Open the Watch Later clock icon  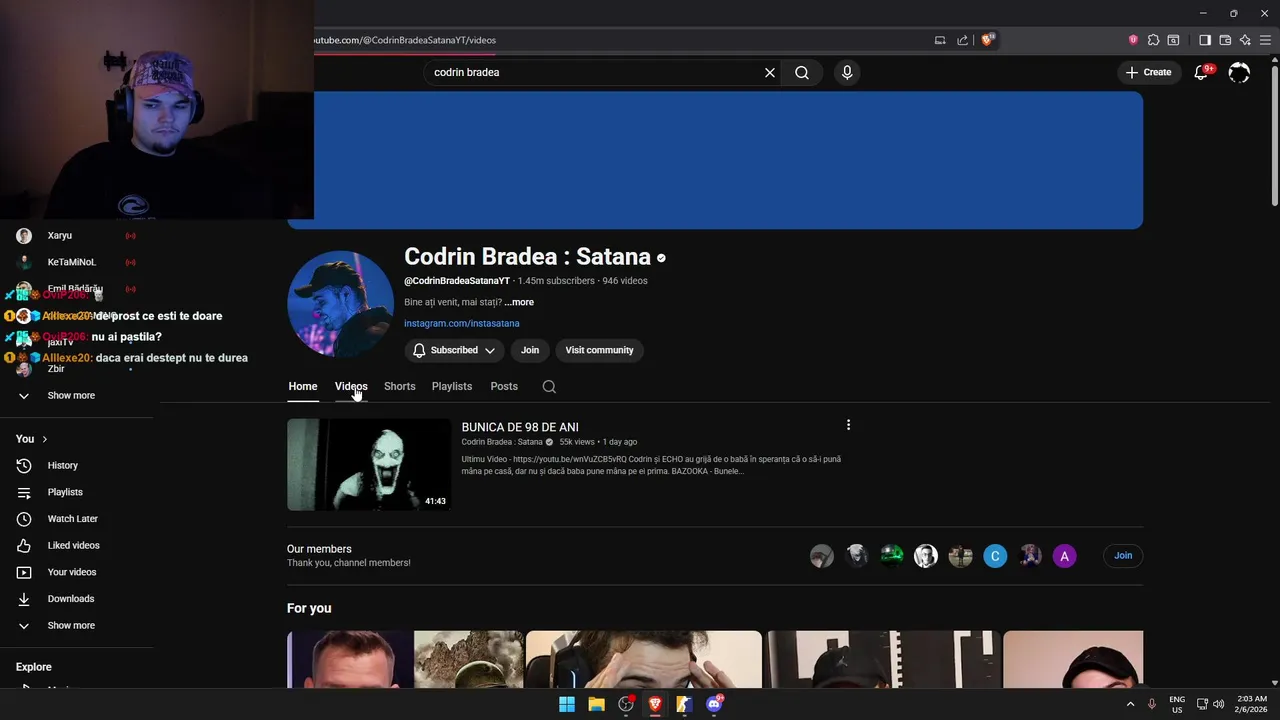[x=24, y=519]
